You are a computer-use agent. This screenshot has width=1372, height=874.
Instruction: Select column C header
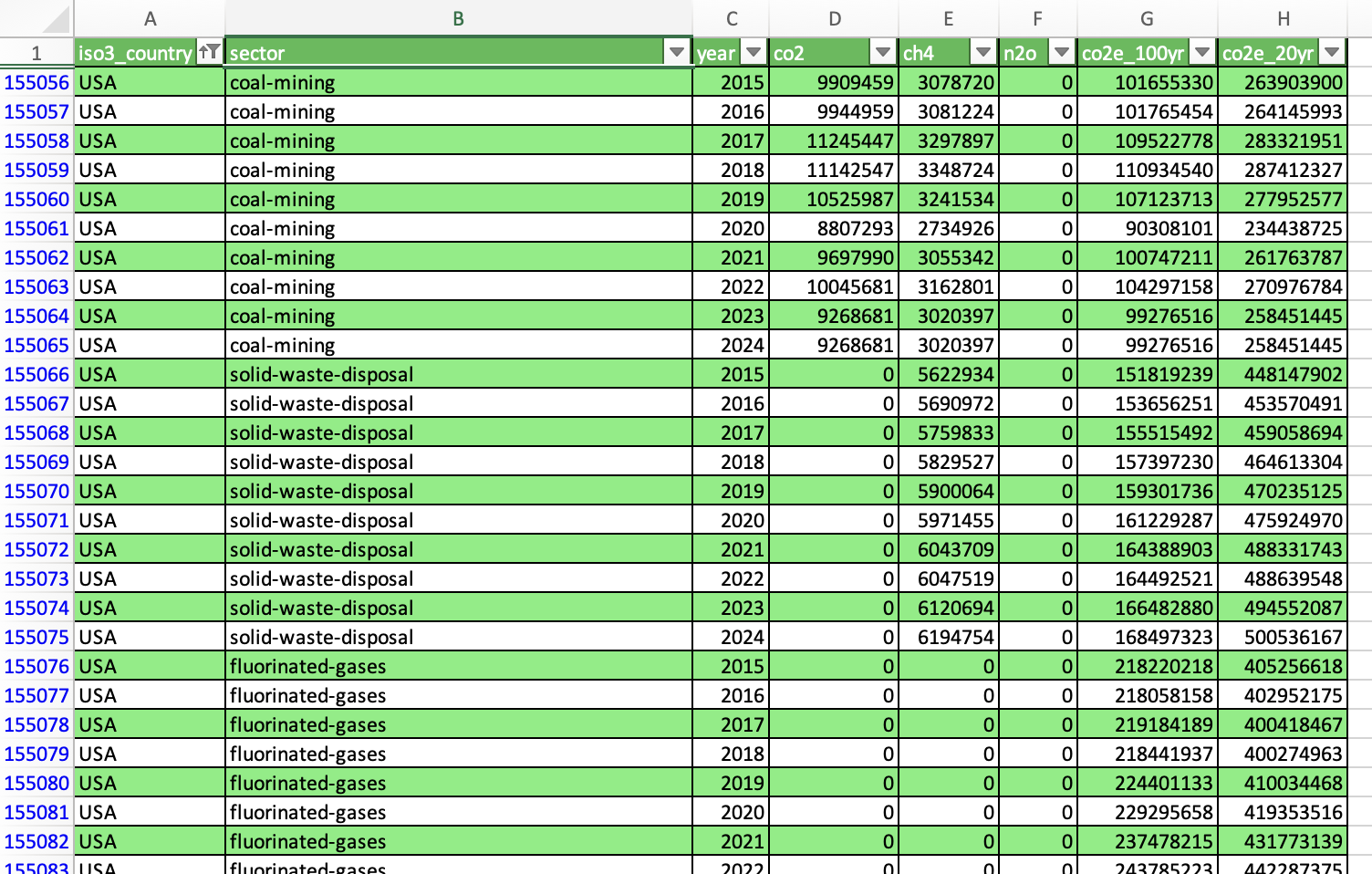pos(731,18)
